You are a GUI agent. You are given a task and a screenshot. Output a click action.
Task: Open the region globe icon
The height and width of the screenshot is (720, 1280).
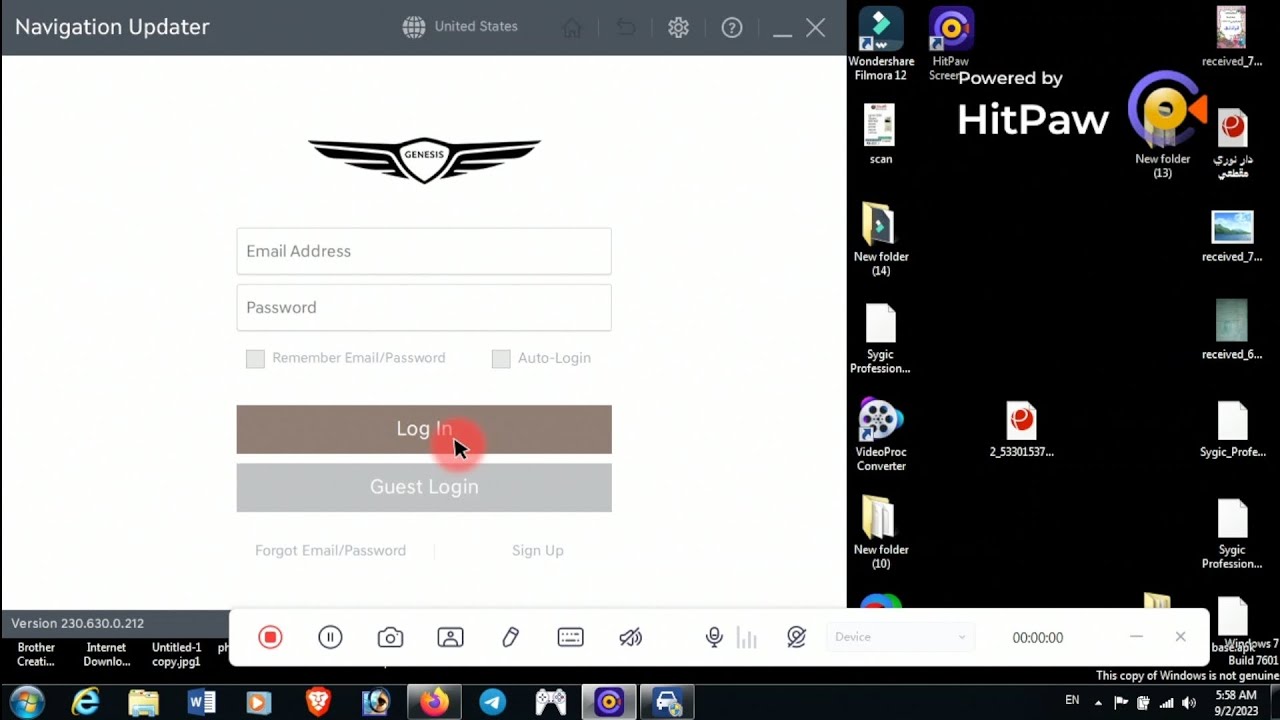click(413, 27)
